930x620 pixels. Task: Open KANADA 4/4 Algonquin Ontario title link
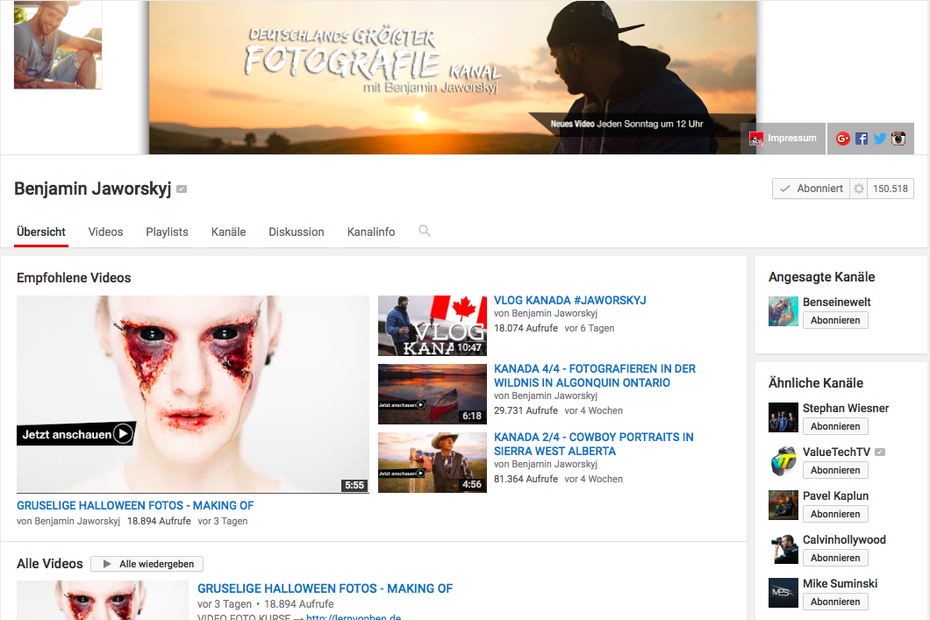(x=595, y=376)
